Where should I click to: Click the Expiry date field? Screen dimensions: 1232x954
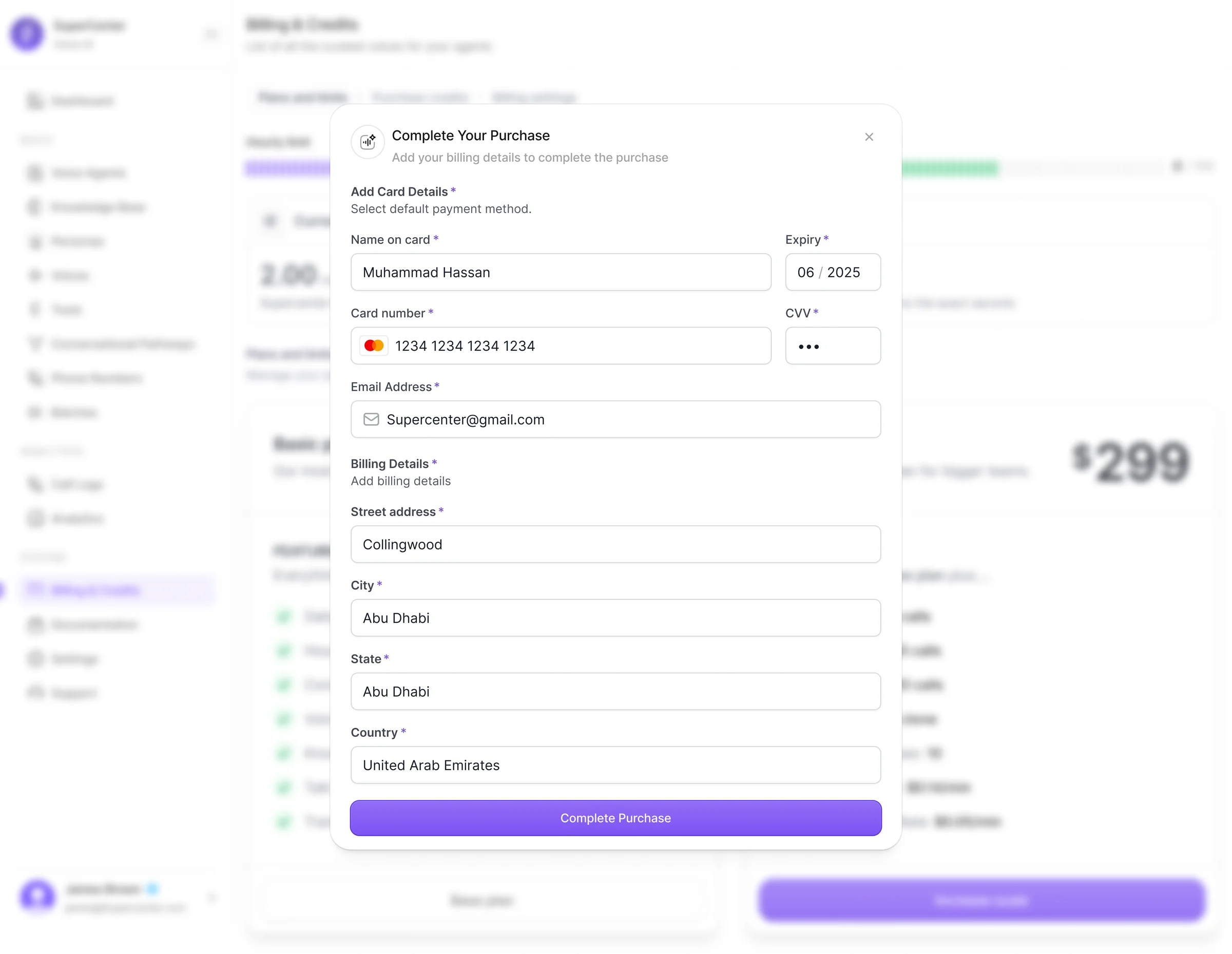833,273
